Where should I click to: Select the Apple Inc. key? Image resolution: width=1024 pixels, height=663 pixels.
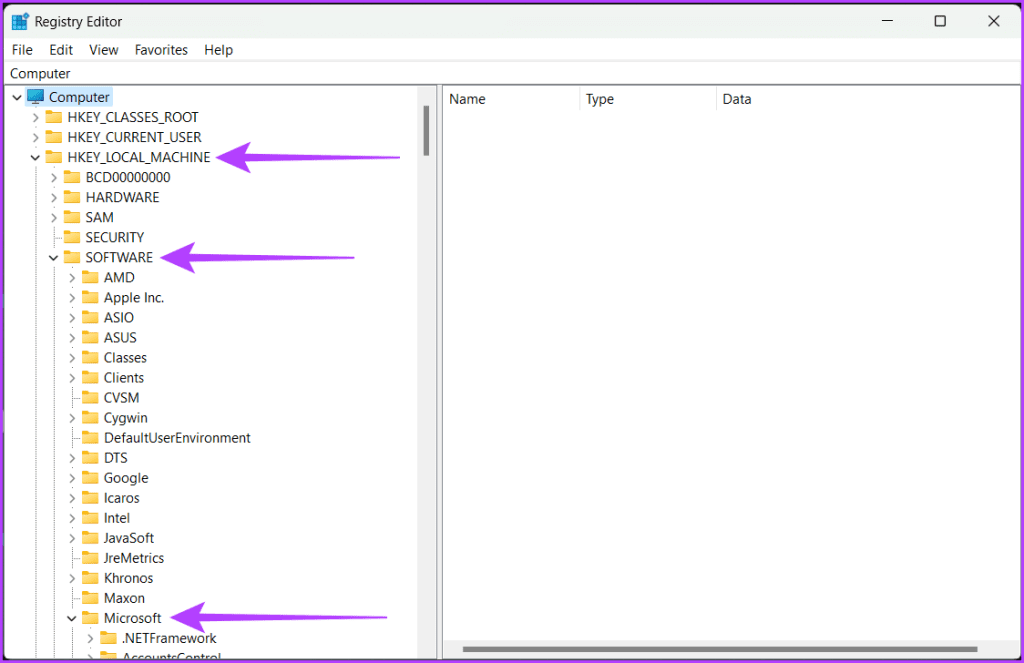[x=134, y=298]
